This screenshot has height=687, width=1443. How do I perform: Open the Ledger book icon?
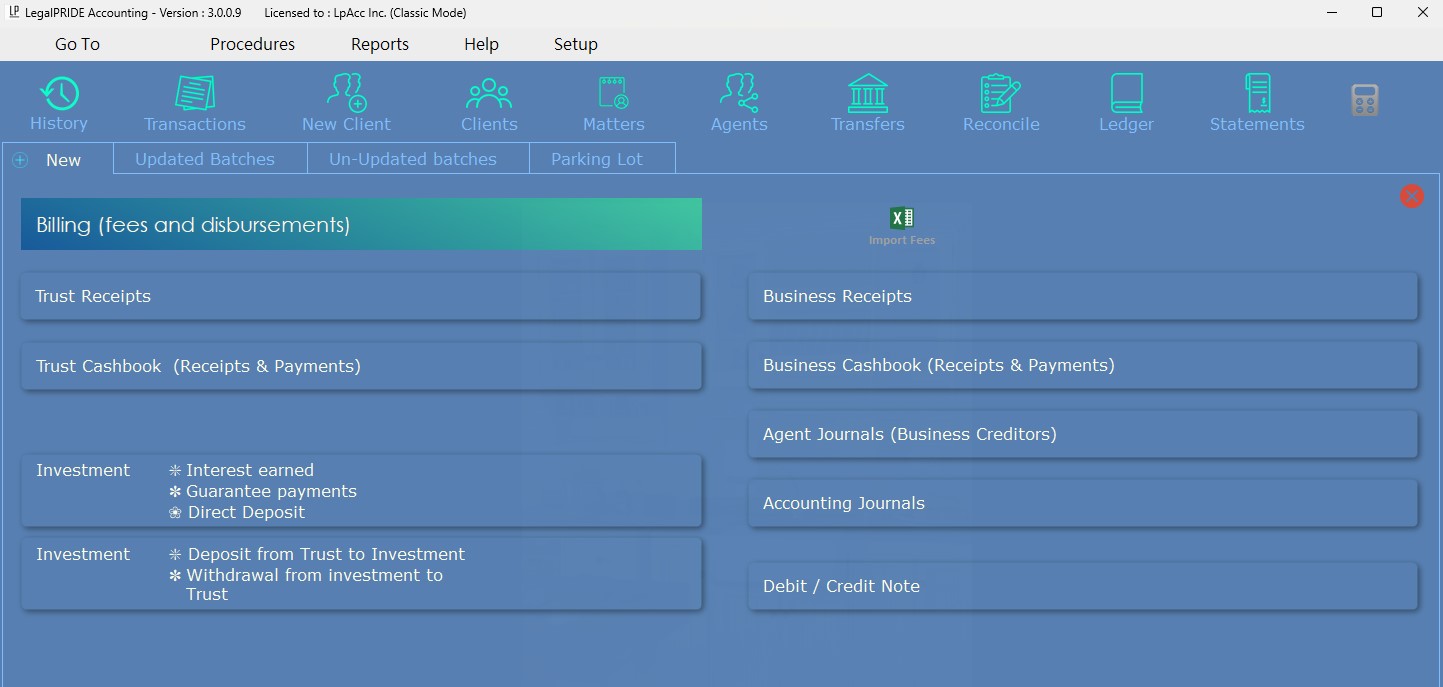click(1126, 94)
